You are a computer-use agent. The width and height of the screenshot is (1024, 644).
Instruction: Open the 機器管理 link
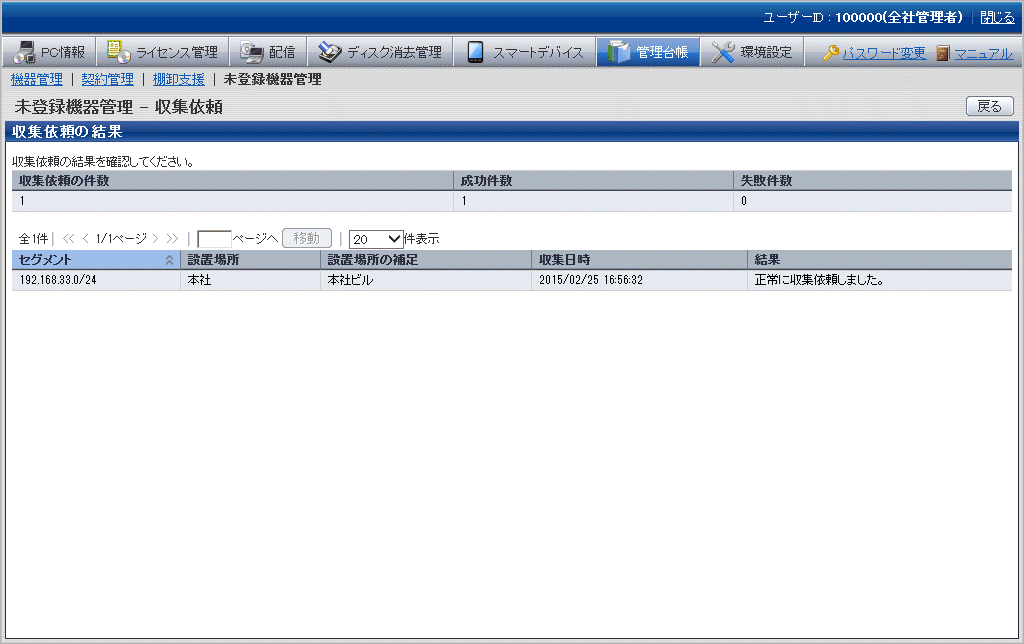37,80
